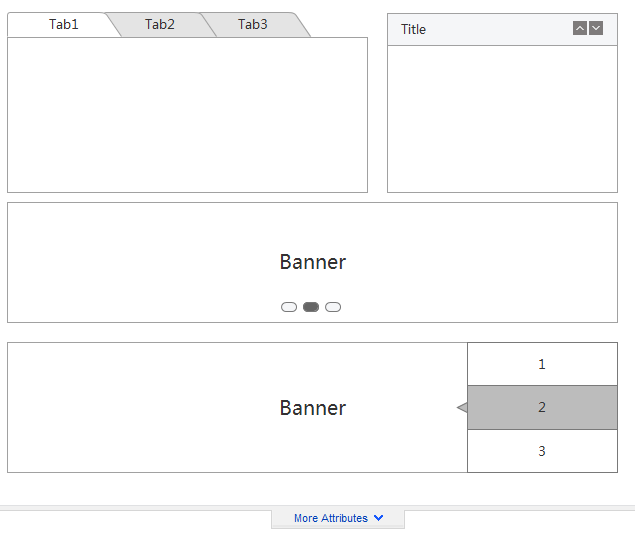The width and height of the screenshot is (635, 536).
Task: Choose item 1 in banner list
Action: 542,364
